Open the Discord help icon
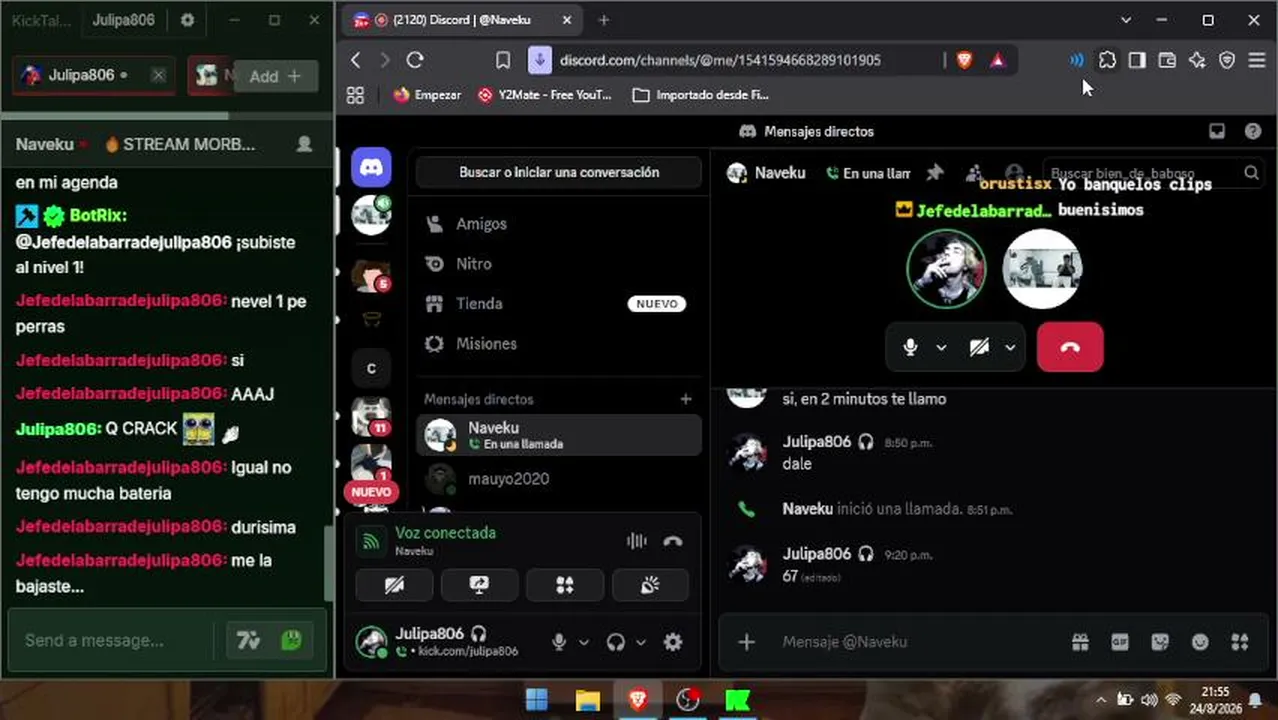Screen dimensions: 1278x720 click(1253, 131)
